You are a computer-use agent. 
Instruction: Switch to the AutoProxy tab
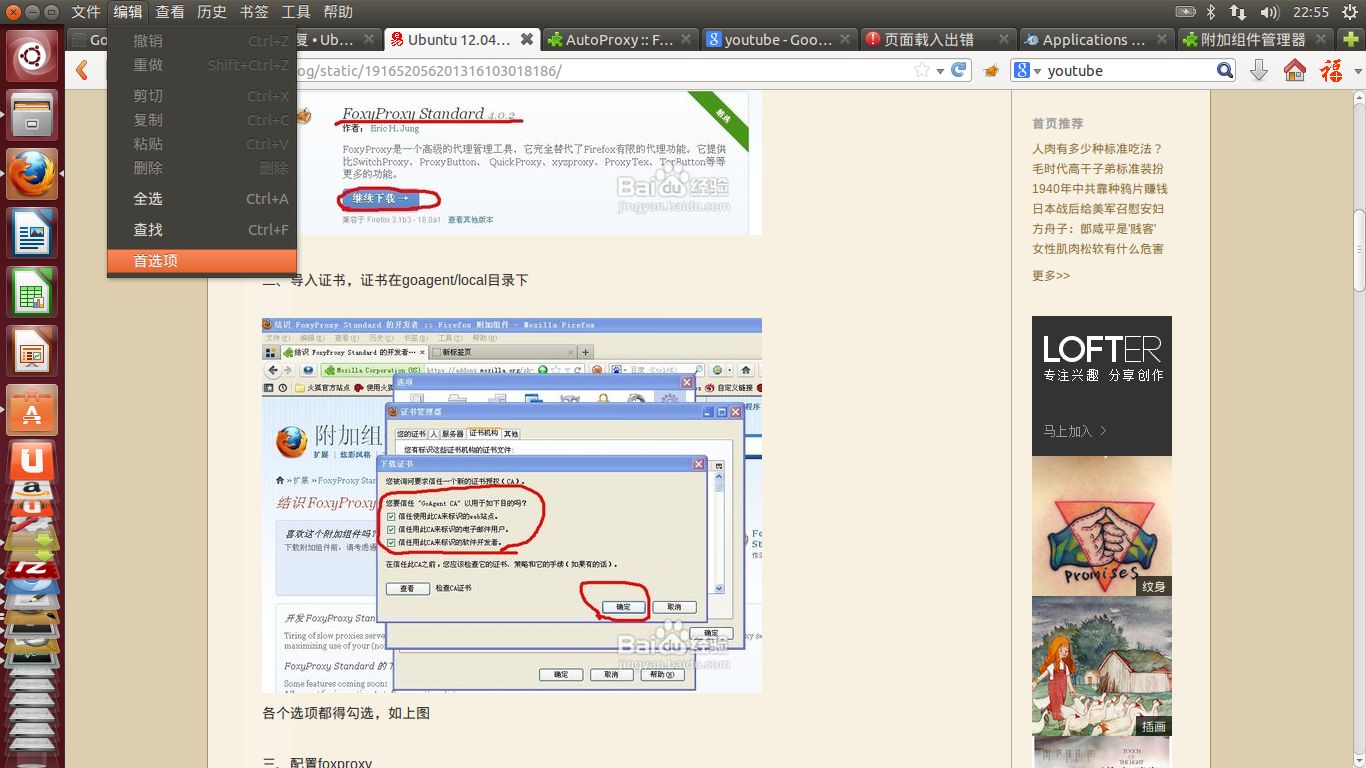pyautogui.click(x=620, y=39)
